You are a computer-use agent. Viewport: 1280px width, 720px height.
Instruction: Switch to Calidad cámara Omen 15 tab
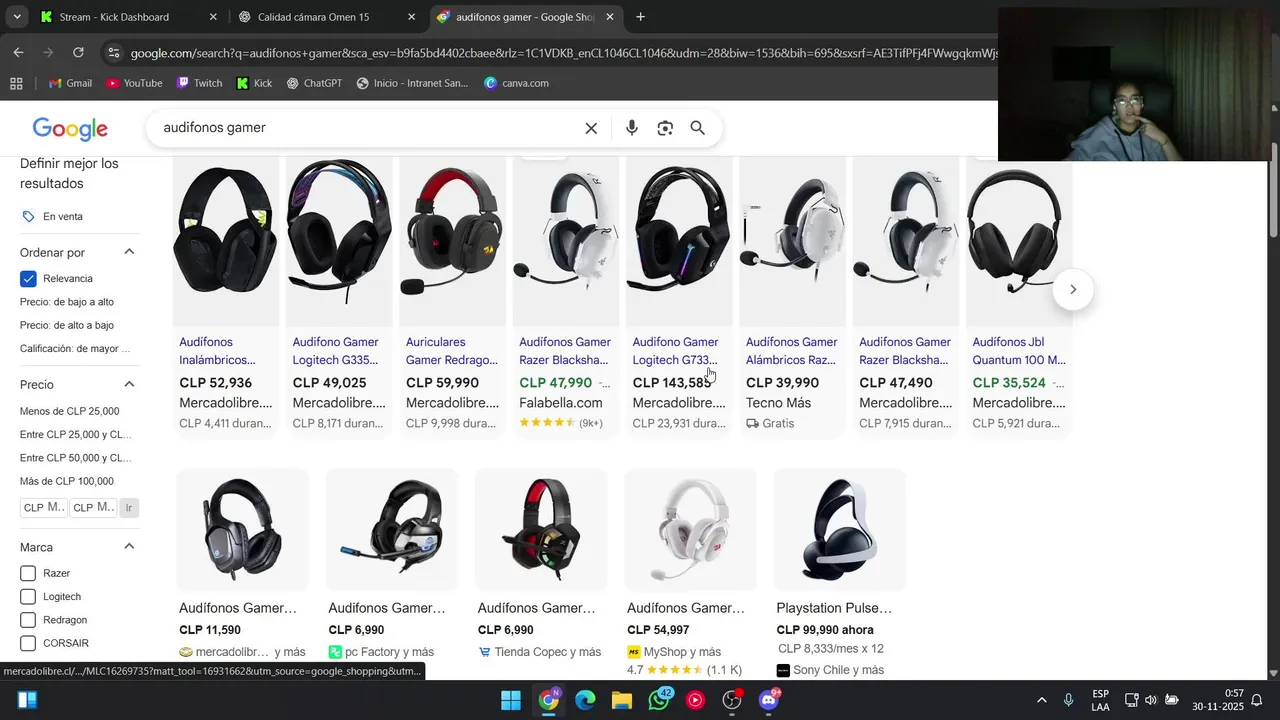coord(326,17)
